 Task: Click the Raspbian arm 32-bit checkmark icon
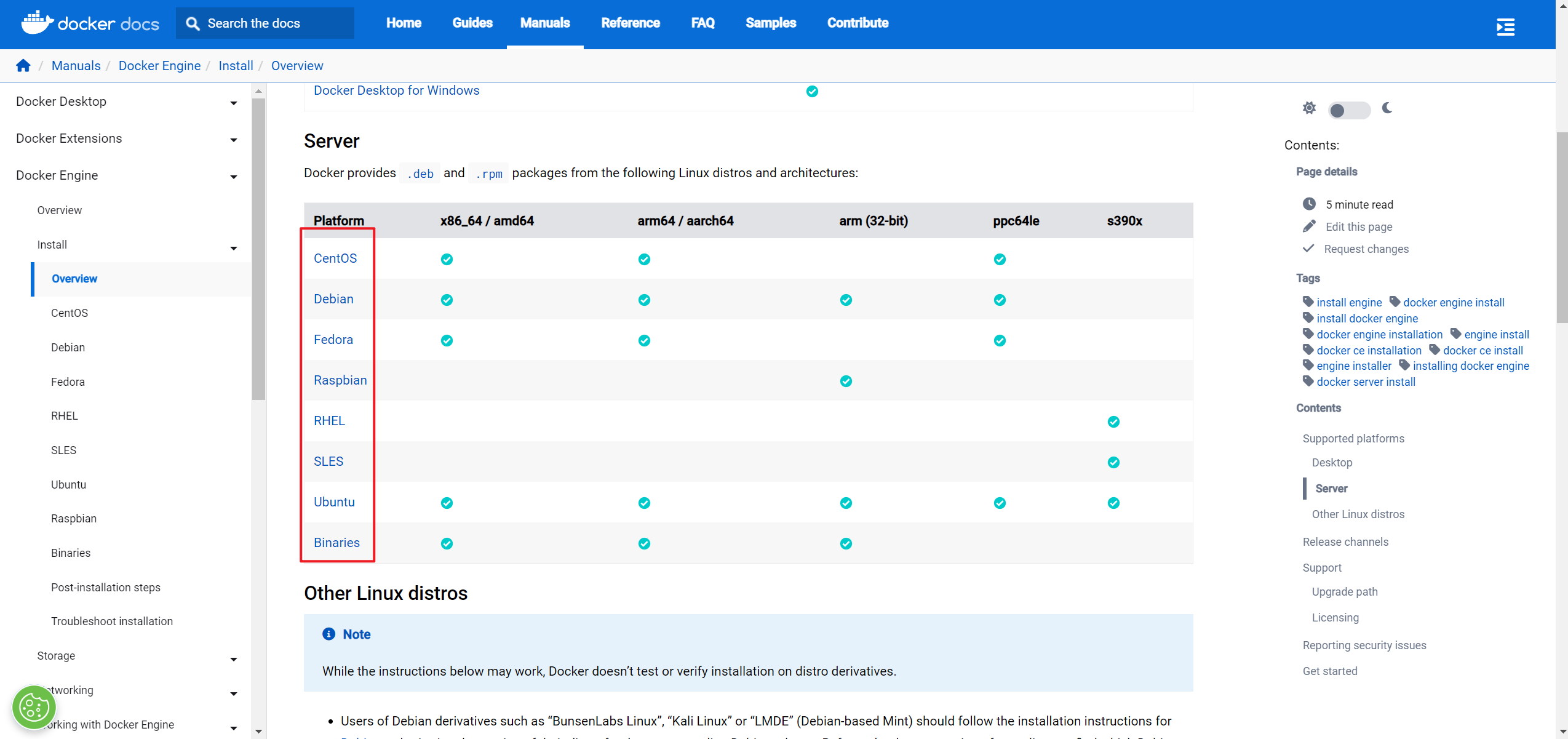click(846, 381)
